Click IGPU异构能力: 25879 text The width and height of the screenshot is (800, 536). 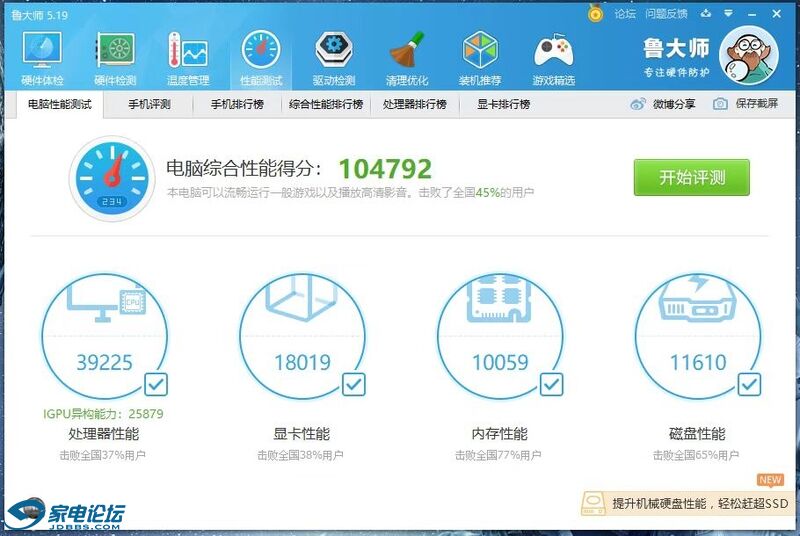(104, 414)
